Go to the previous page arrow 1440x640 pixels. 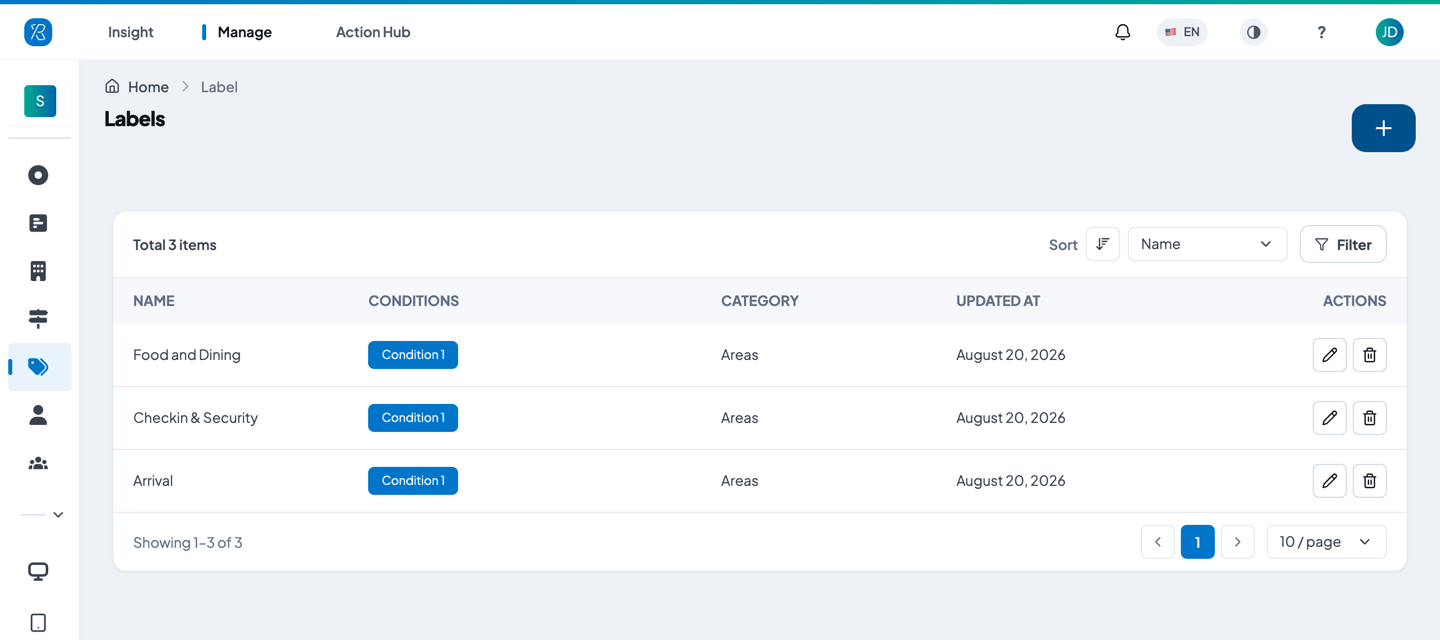1158,542
